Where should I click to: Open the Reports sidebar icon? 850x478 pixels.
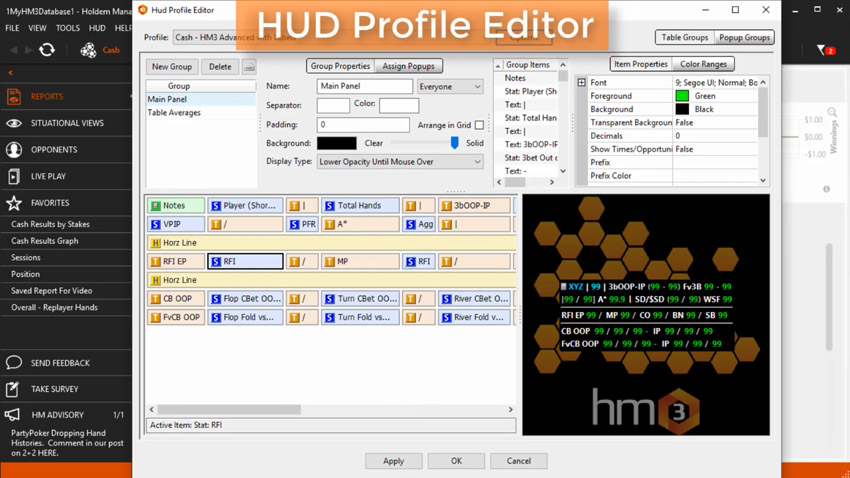point(14,96)
